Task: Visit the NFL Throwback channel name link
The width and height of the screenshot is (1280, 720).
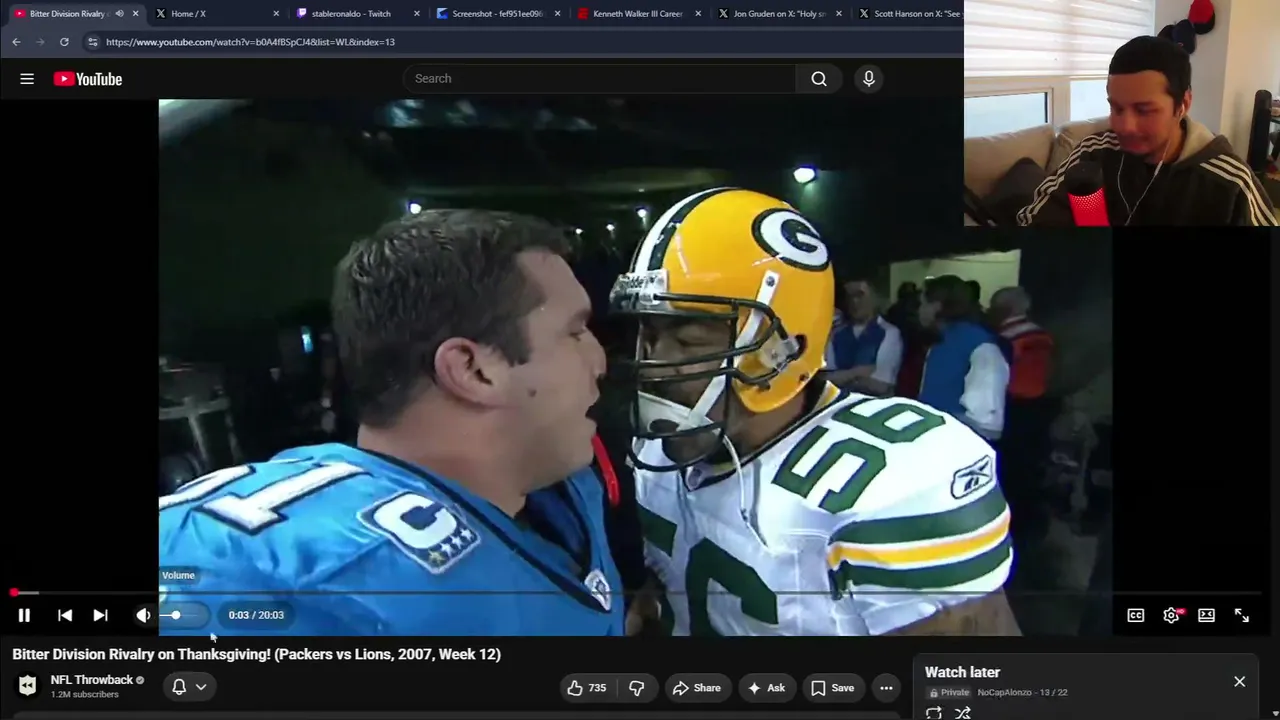Action: coord(92,680)
